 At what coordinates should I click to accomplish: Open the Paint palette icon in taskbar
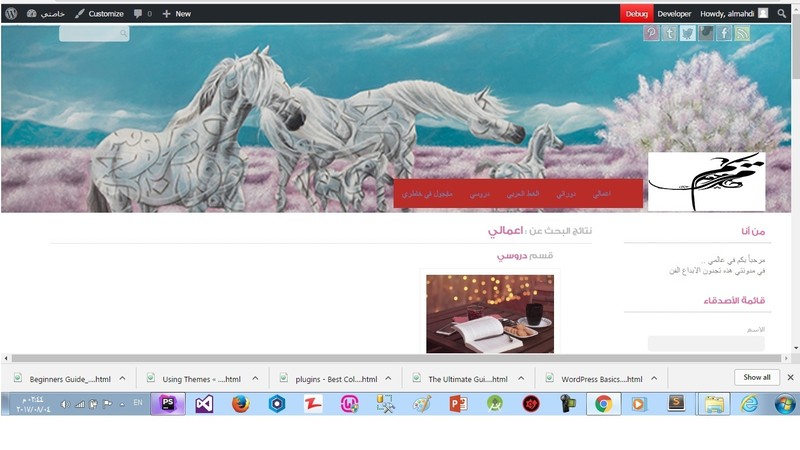(x=422, y=404)
